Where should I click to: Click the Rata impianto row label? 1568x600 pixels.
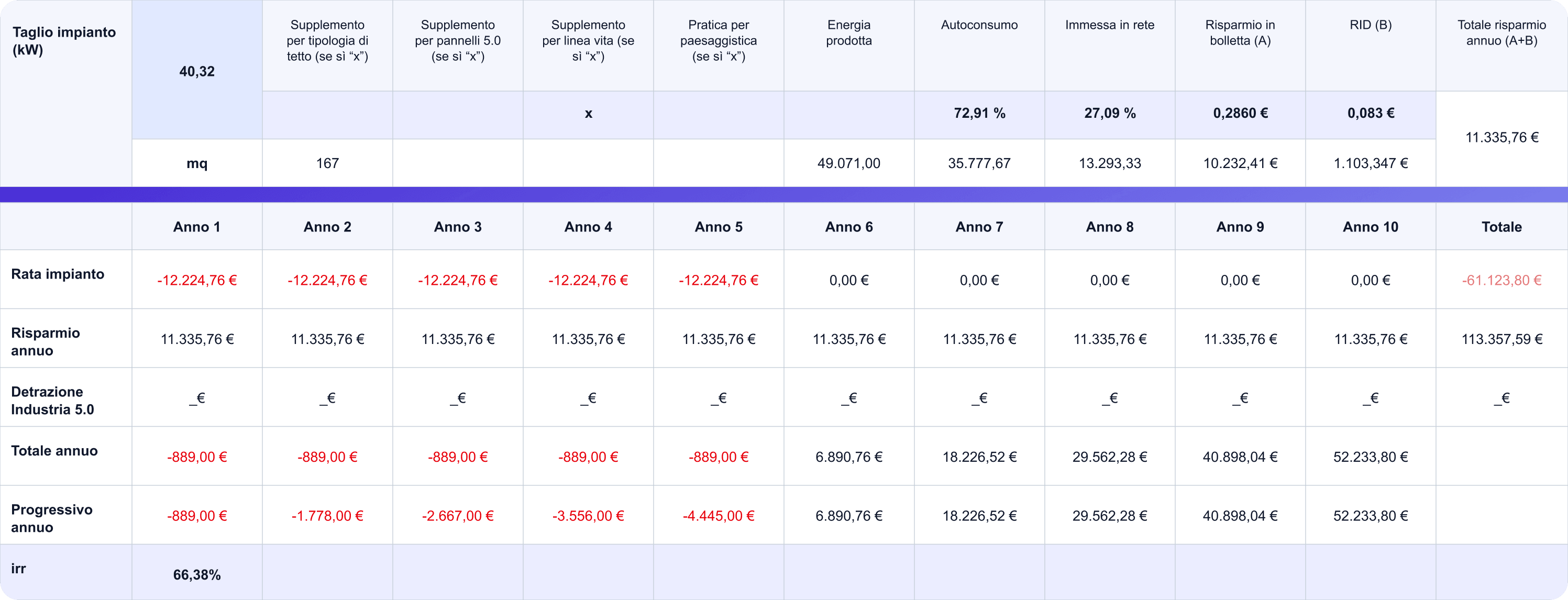(58, 274)
